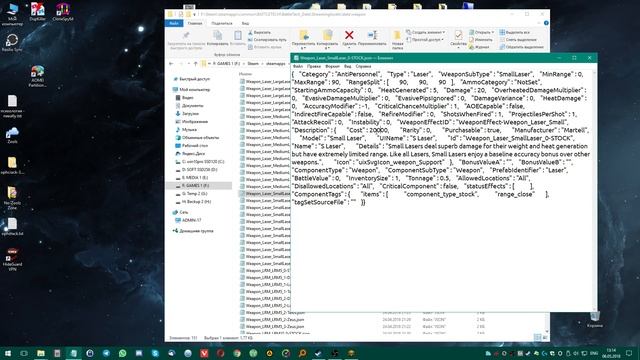Select Мой компьютер in Explorer sidebar

tap(191, 89)
